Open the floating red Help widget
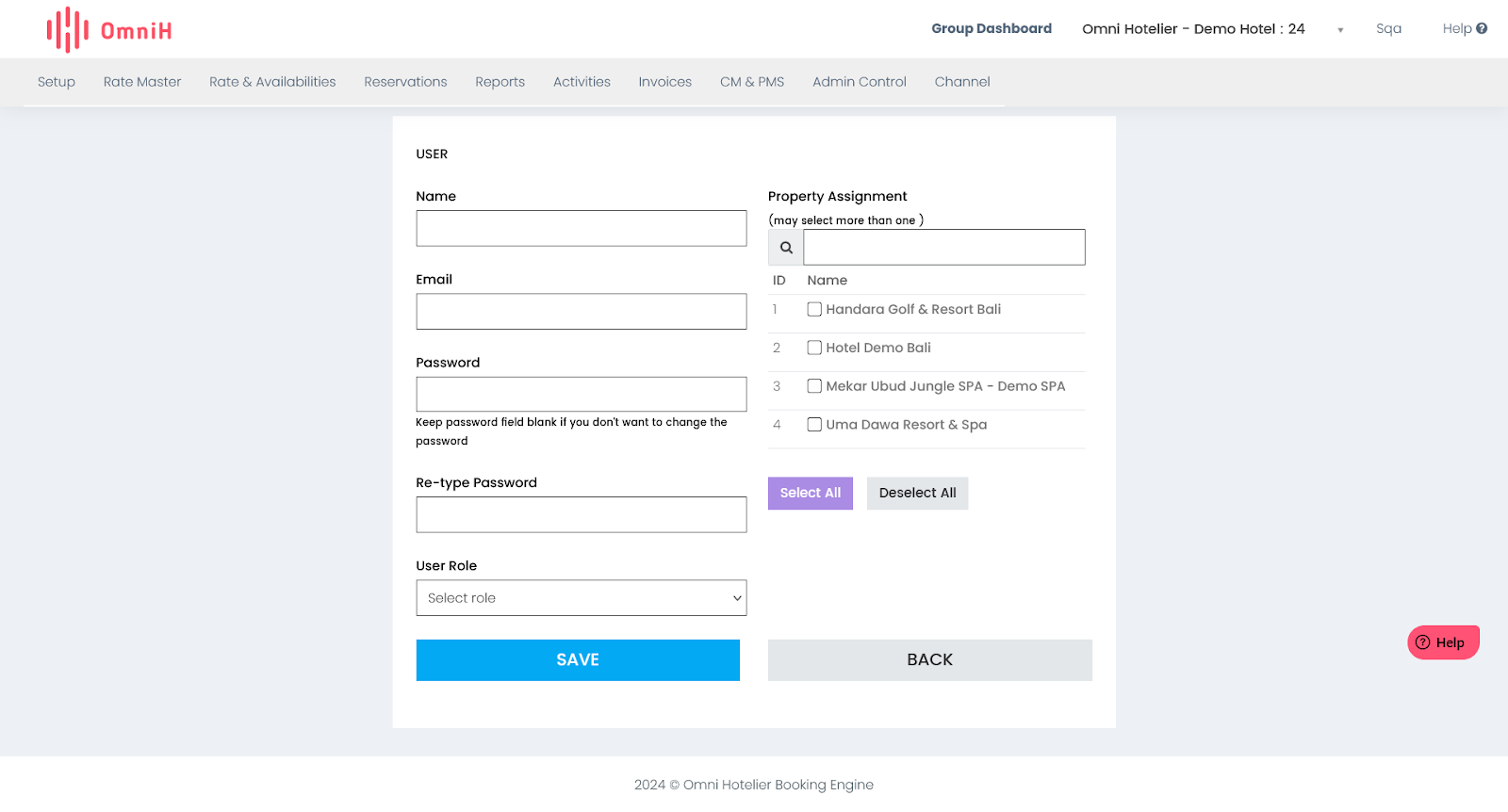1508x812 pixels. pyautogui.click(x=1443, y=642)
